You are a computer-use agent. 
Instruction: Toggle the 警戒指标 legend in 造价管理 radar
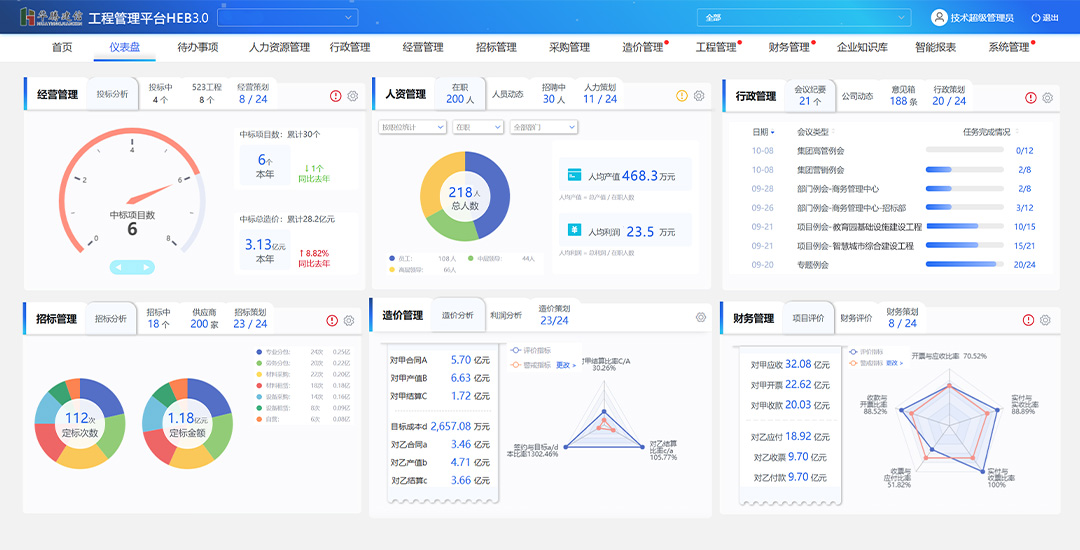point(530,365)
